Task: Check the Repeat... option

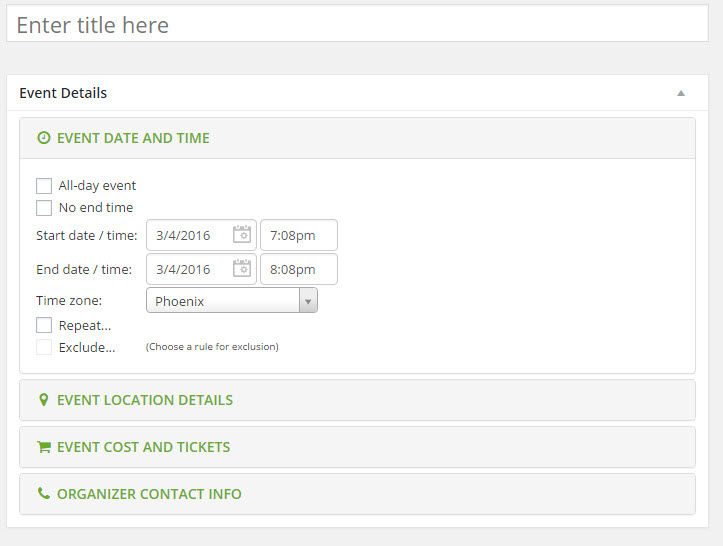Action: (44, 325)
